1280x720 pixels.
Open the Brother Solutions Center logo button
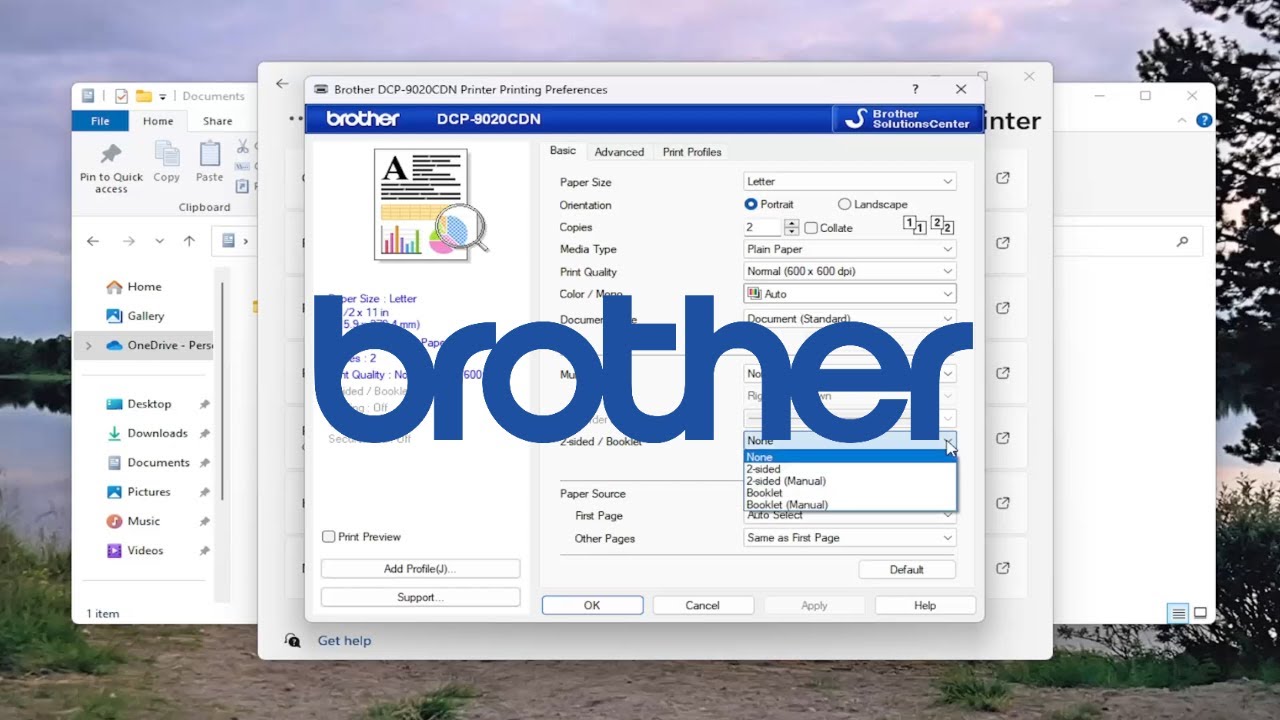(x=907, y=119)
